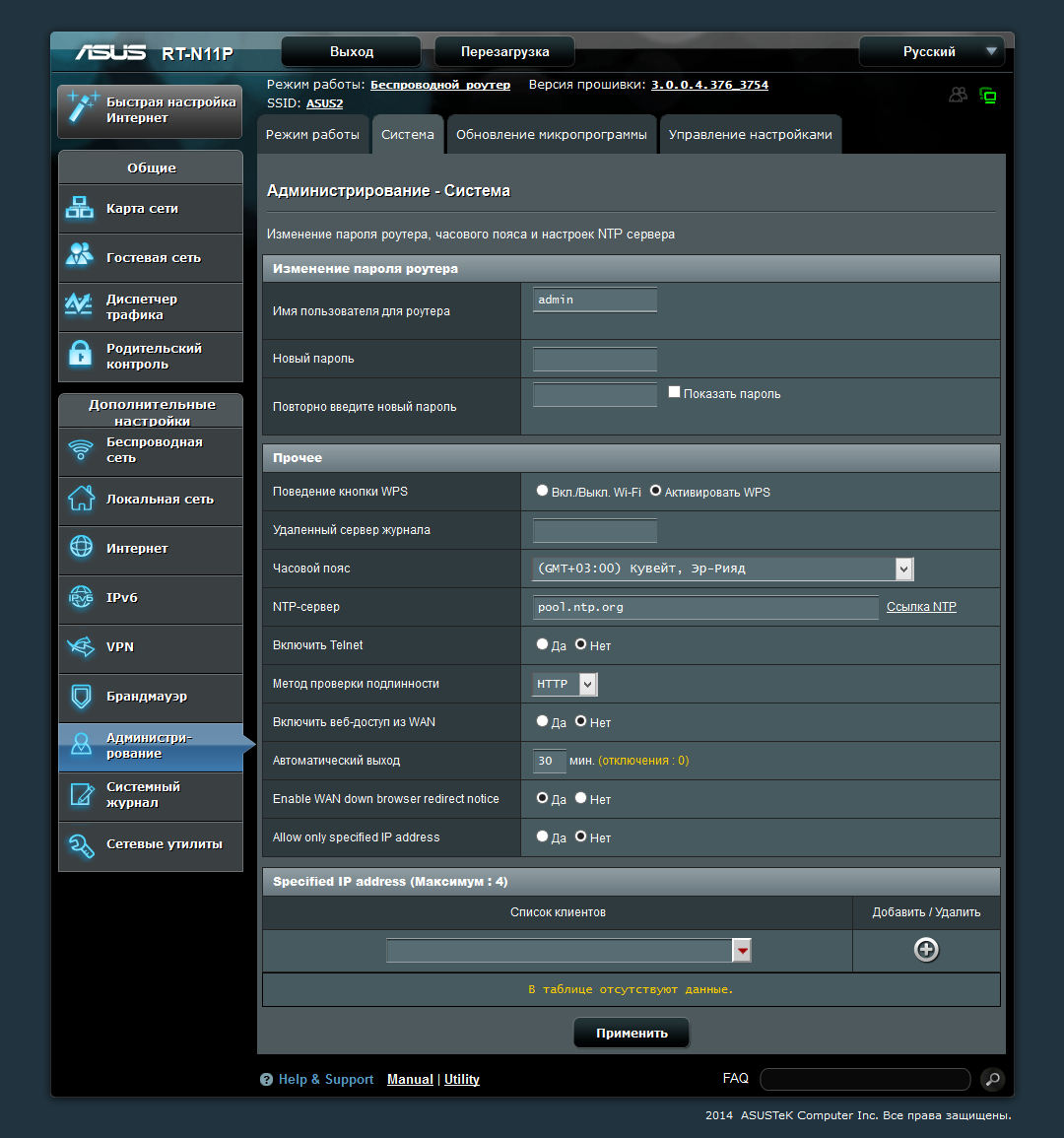1064x1138 pixels.
Task: Click the Новый пароль input field
Action: 595,359
